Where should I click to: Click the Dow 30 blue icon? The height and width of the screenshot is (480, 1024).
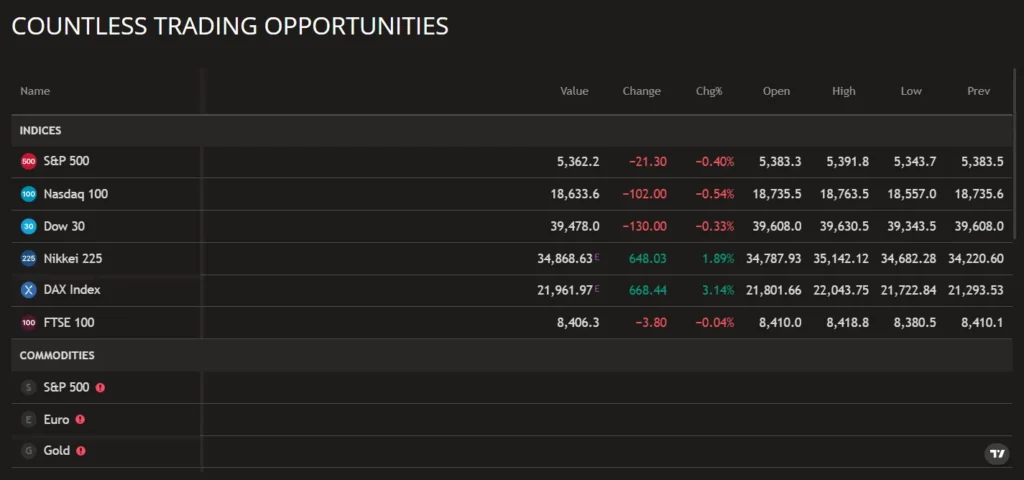click(x=28, y=226)
